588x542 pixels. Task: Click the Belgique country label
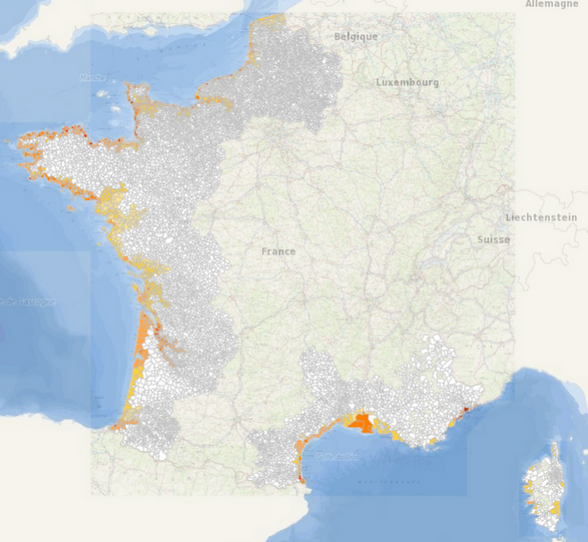356,37
